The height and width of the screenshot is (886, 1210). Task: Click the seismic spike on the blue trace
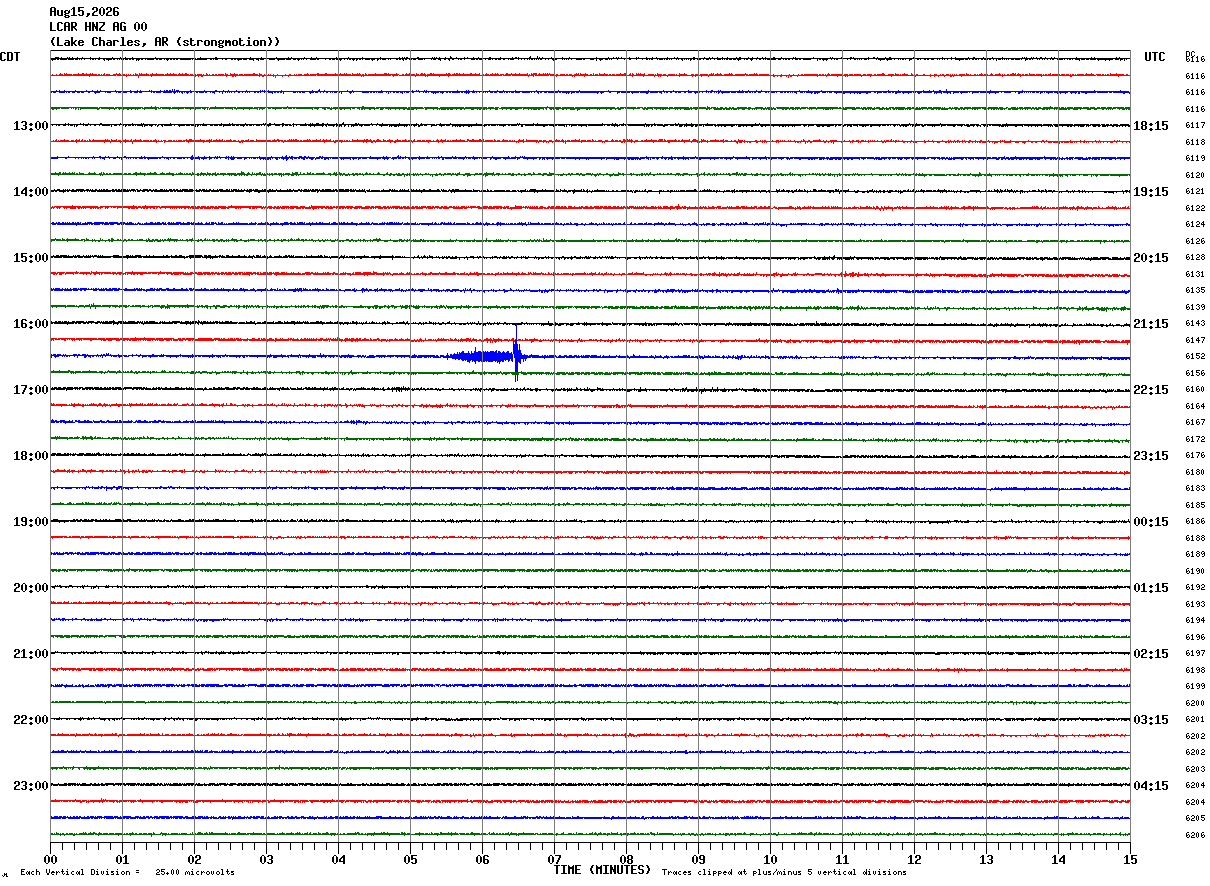click(516, 353)
